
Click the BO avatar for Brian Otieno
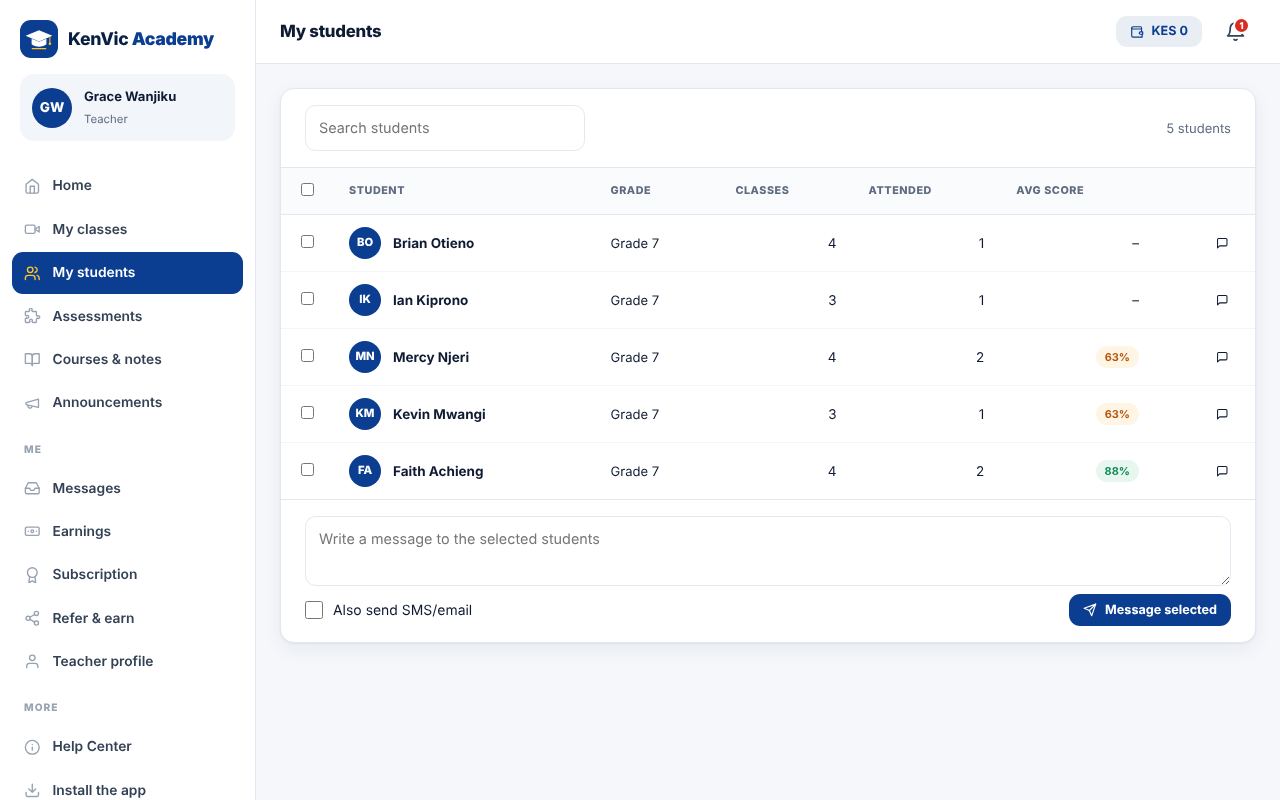[x=365, y=243]
